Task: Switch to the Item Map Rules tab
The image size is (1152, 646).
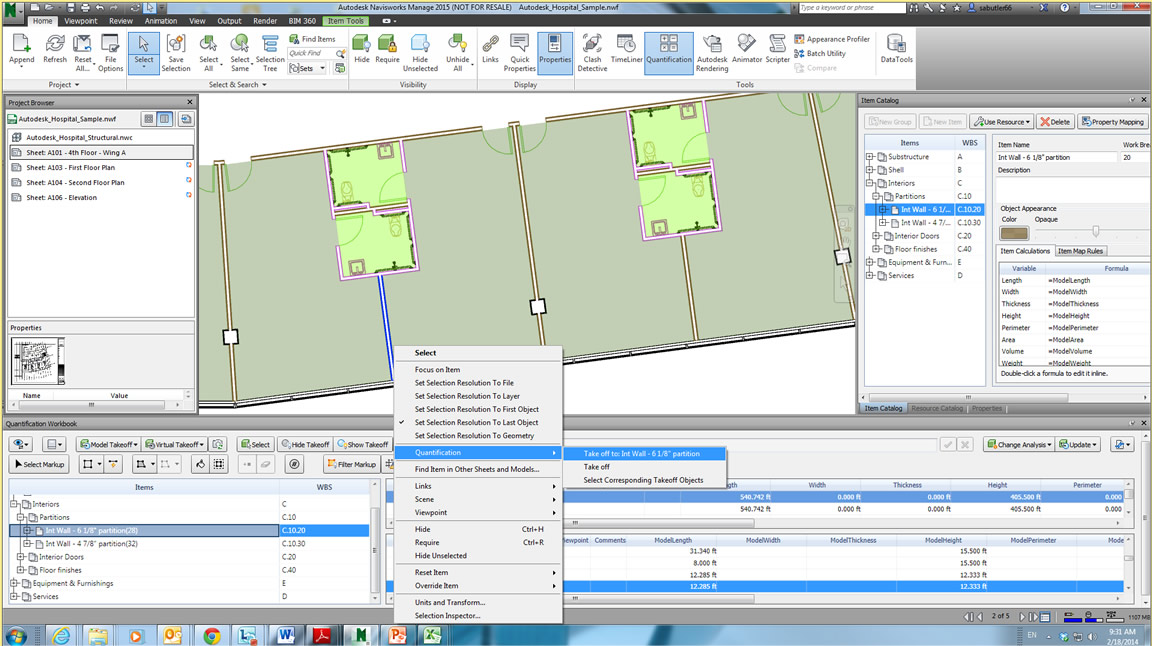Action: [1080, 251]
